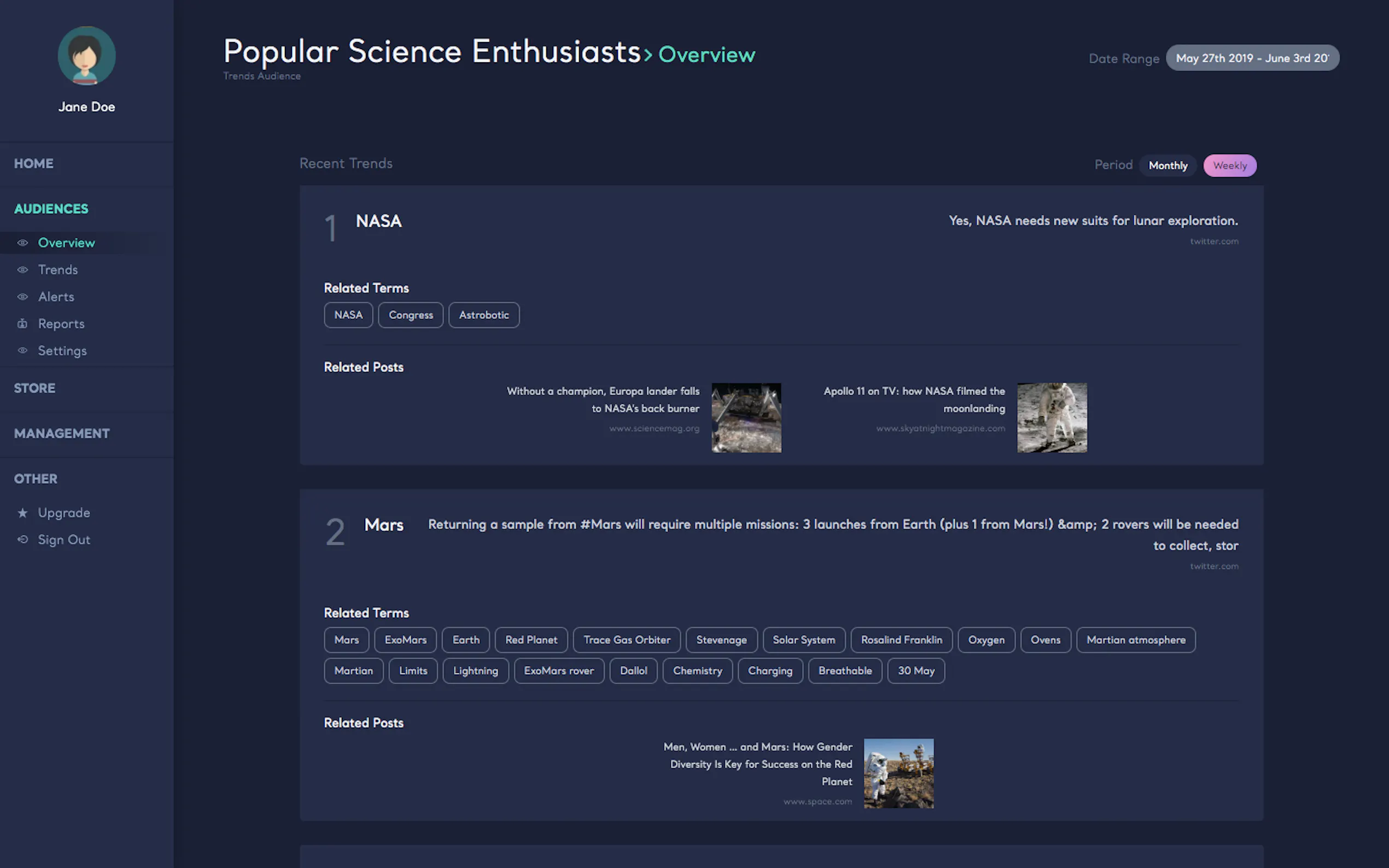The image size is (1389, 868).
Task: Go to the HOME menu item
Action: pyautogui.click(x=33, y=163)
